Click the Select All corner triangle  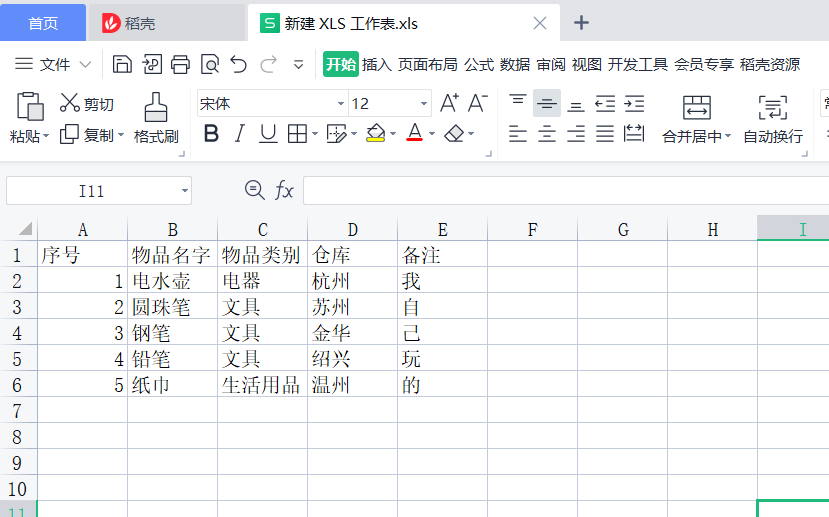(25, 228)
